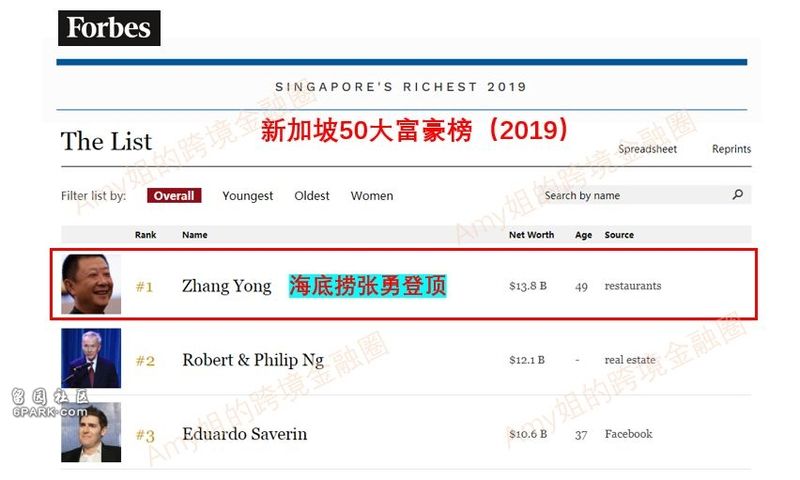Click the Forbes logo
The width and height of the screenshot is (800, 480).
pos(109,28)
